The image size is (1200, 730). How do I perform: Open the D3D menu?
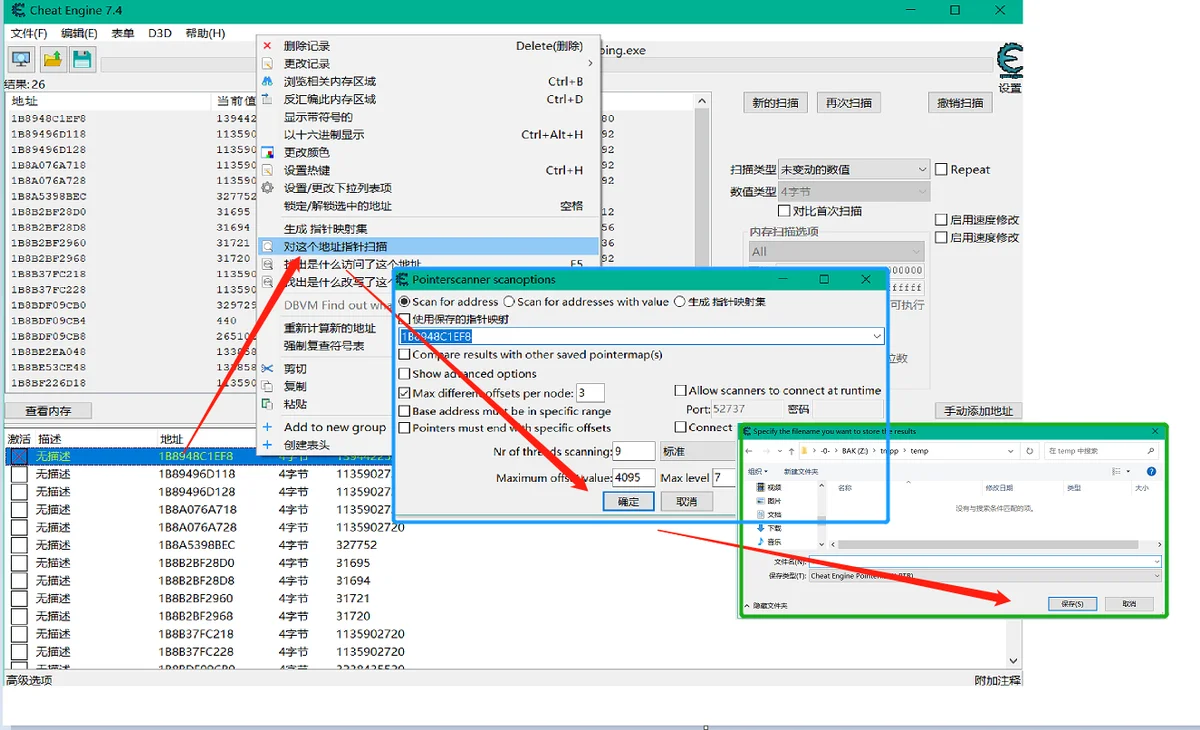pyautogui.click(x=160, y=33)
